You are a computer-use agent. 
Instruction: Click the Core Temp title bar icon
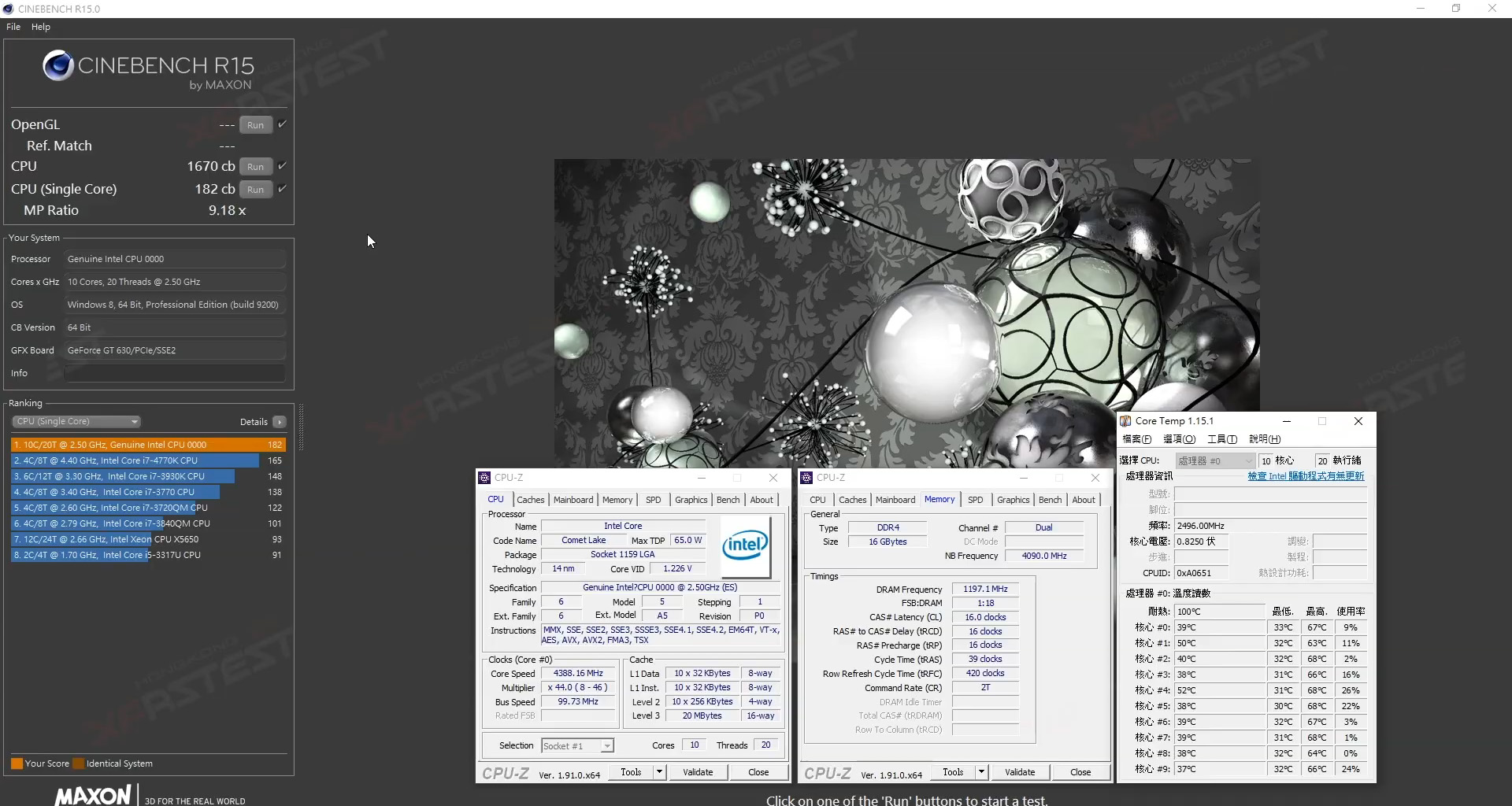point(1126,421)
